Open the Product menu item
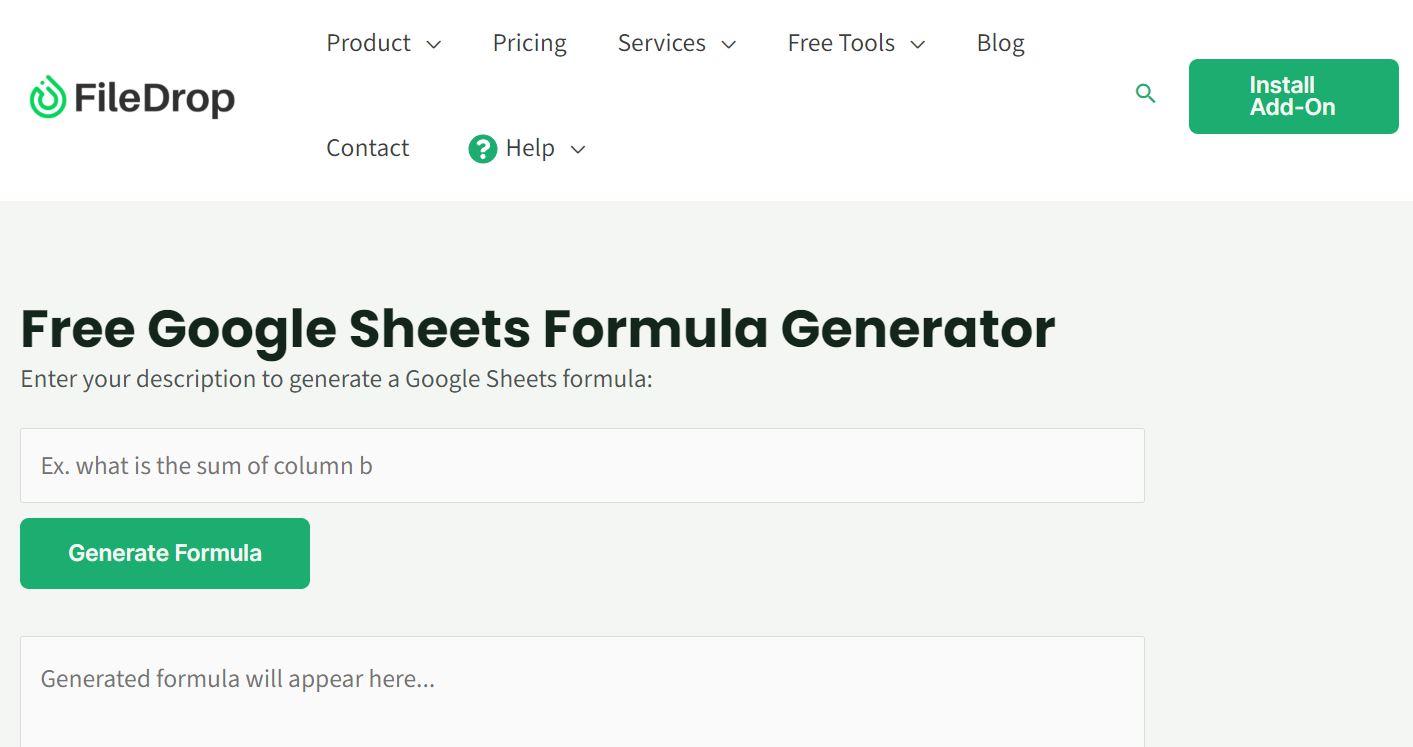This screenshot has height=747, width=1413. (x=369, y=43)
